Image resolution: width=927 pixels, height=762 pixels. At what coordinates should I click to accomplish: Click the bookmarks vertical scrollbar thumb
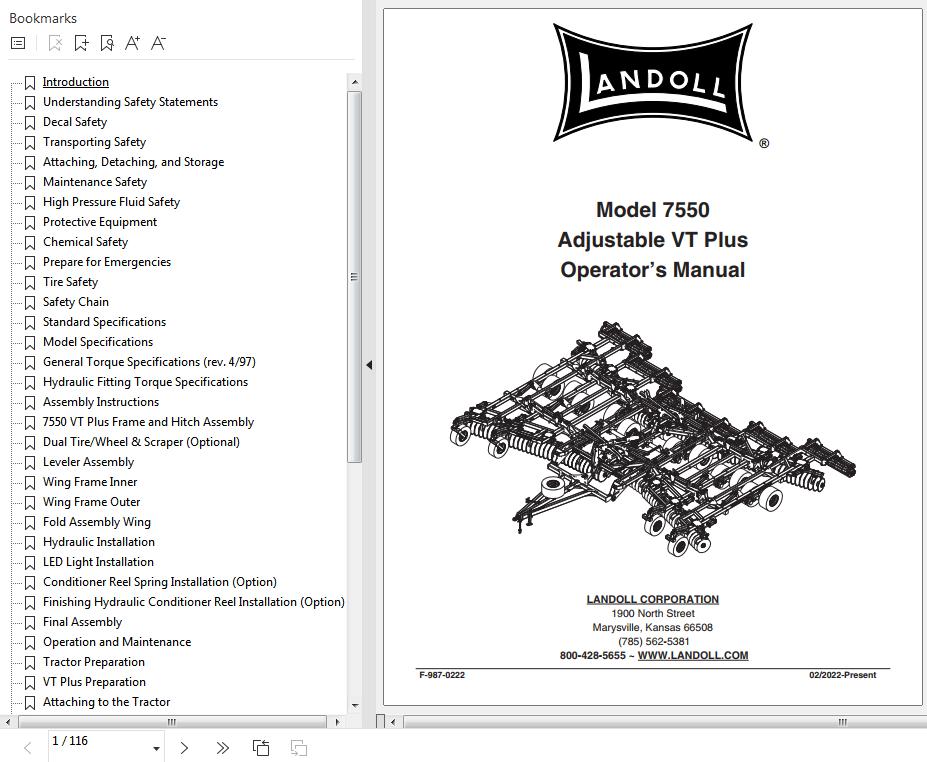coord(355,277)
